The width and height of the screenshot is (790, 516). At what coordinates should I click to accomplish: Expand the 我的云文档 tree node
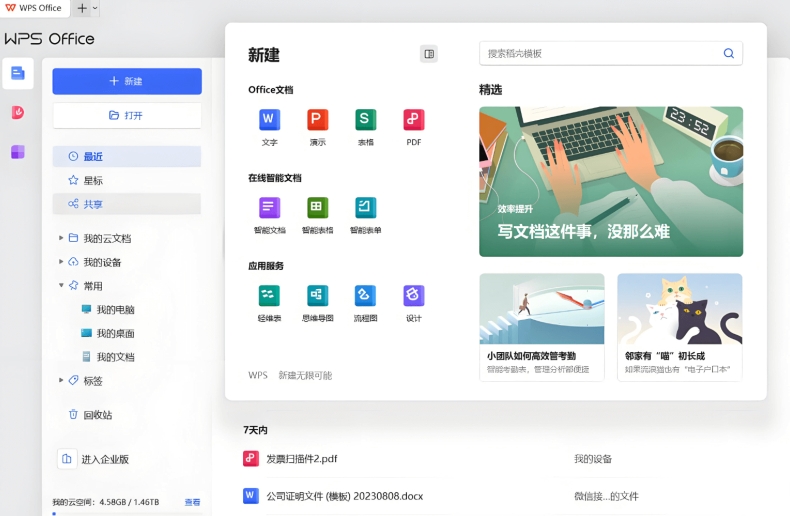(61, 238)
